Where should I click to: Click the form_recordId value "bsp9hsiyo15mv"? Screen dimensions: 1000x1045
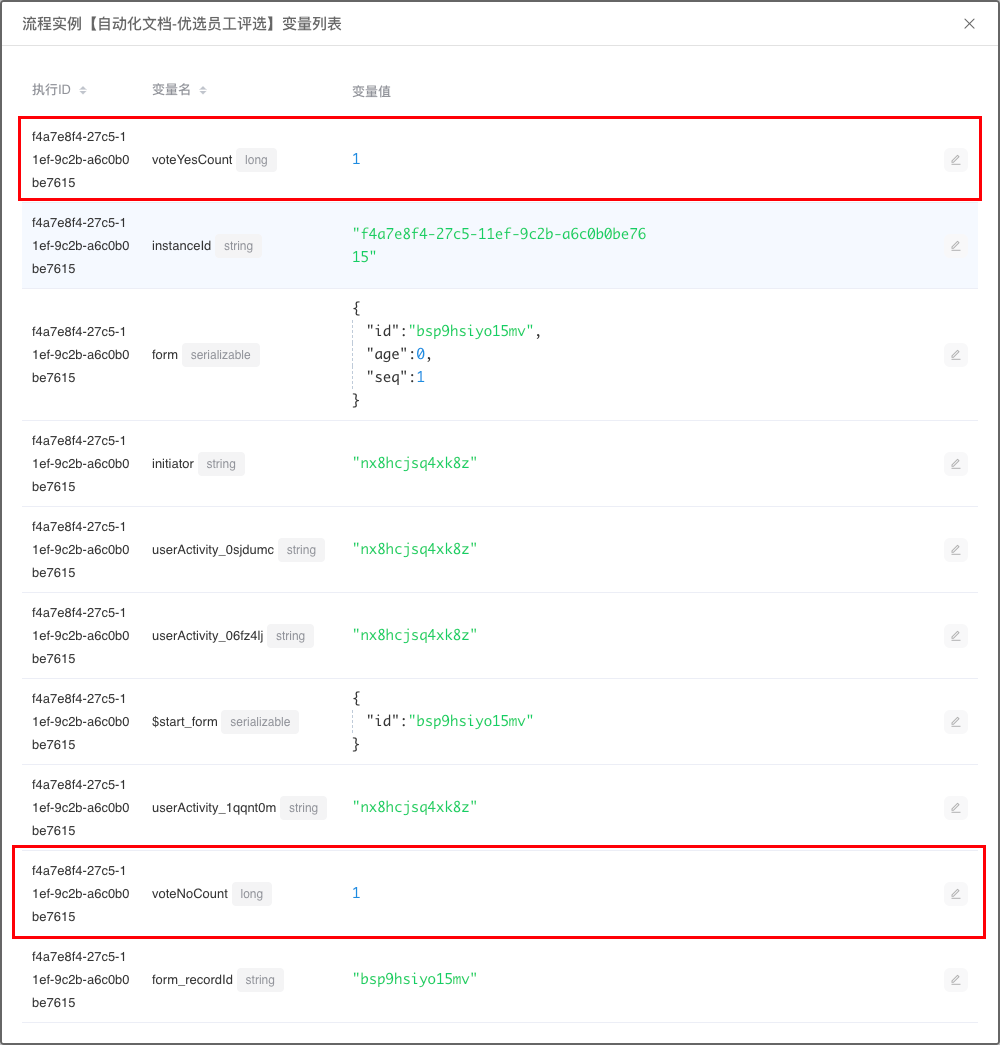click(415, 979)
